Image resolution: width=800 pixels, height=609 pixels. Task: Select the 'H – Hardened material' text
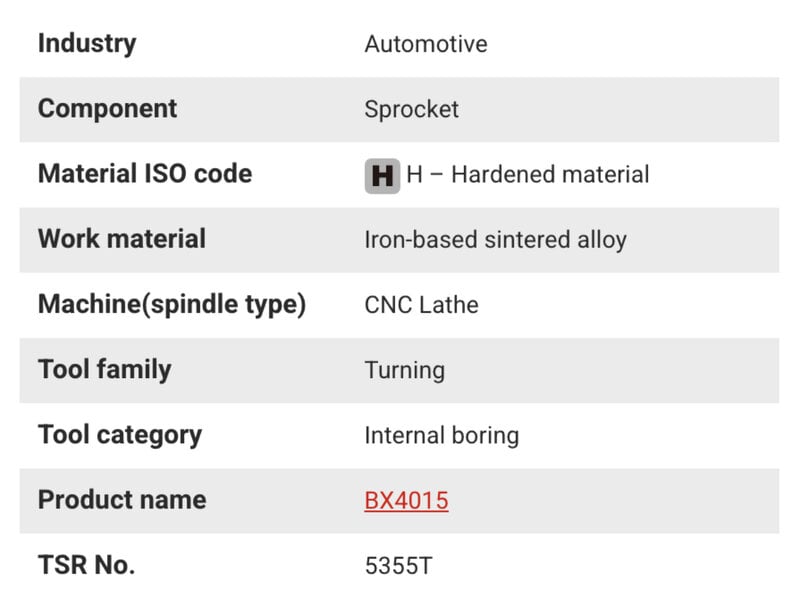pos(527,175)
